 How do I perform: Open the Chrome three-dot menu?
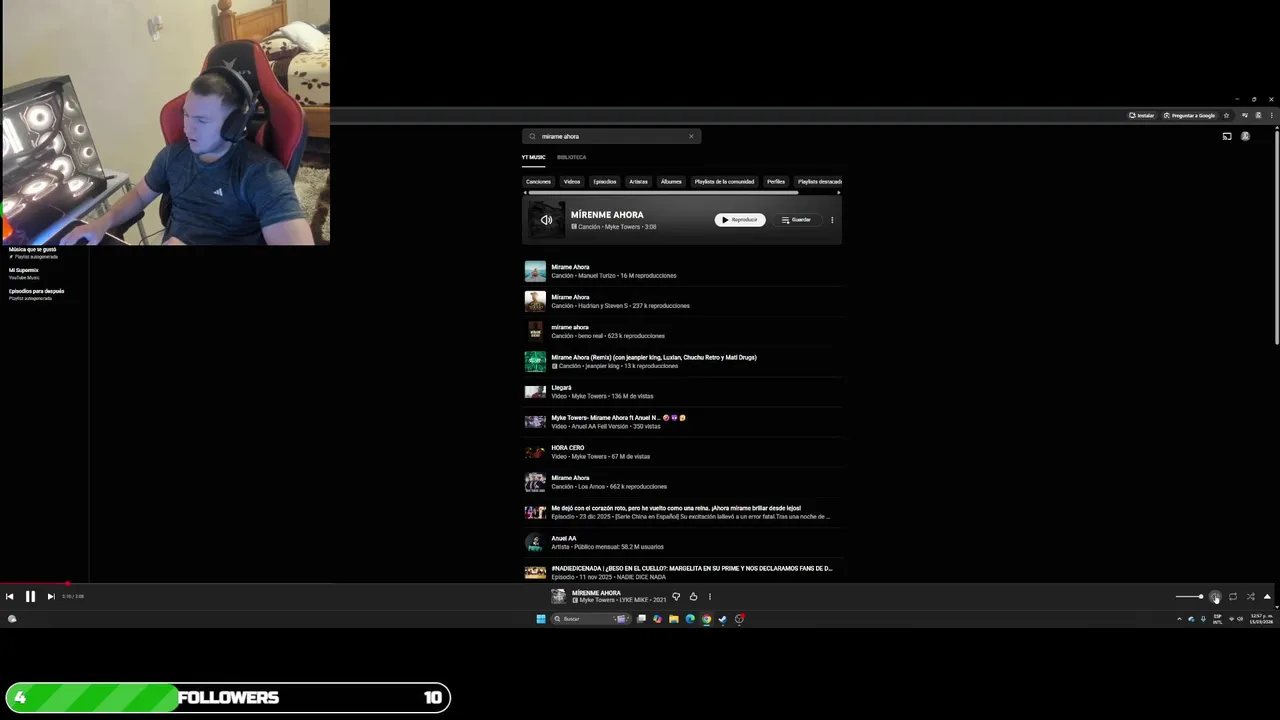tap(1271, 115)
